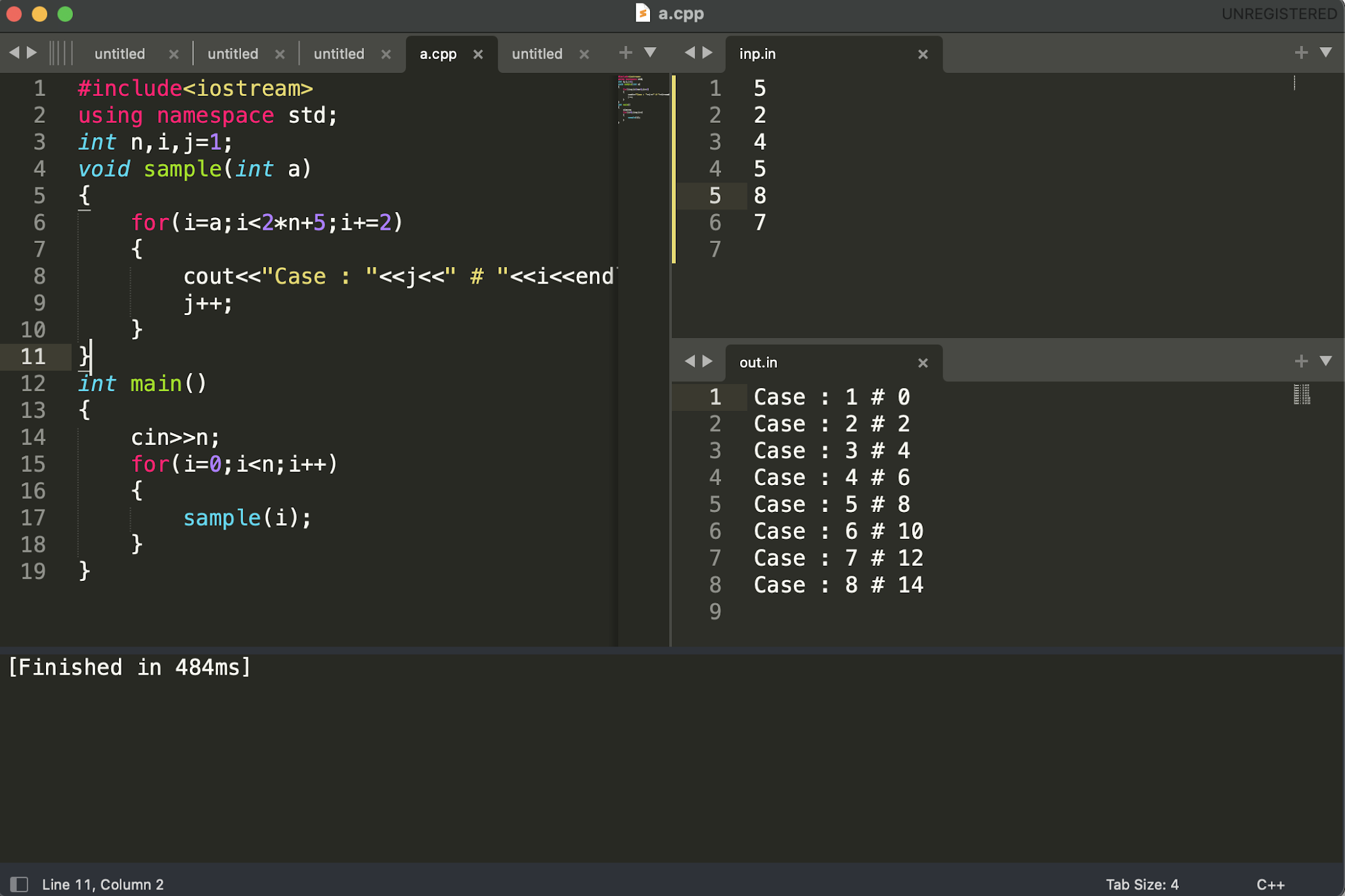Click the Line 11, Column 2 status
Screen dimensions: 1345x896
coord(103,884)
